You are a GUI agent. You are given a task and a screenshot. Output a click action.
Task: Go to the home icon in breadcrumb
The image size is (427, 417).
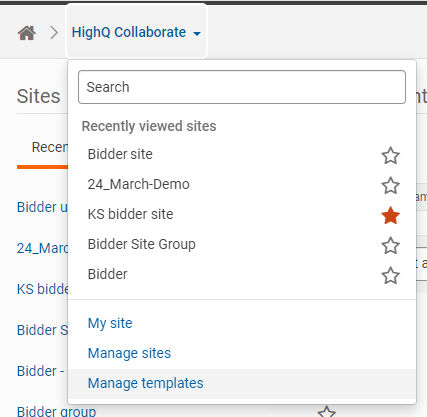coord(27,33)
